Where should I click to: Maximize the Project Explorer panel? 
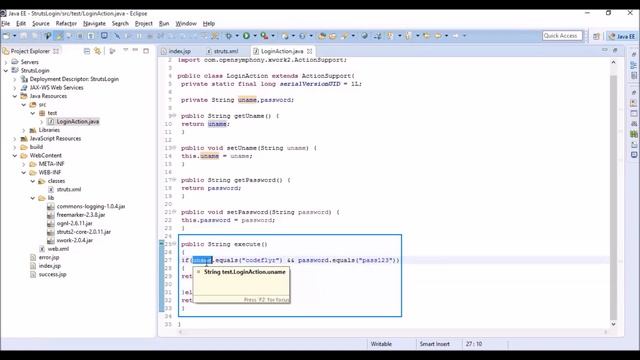[146, 51]
